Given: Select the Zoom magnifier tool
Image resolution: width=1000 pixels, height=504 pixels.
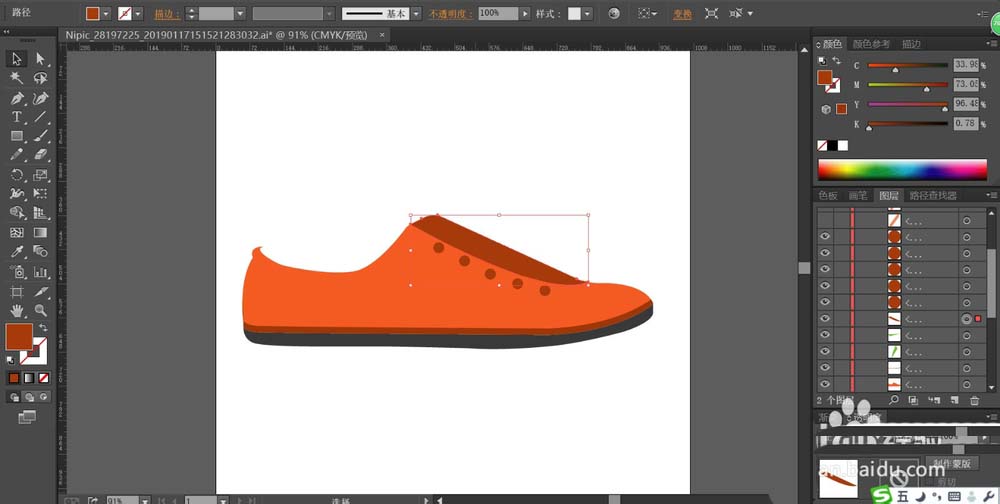Looking at the screenshot, I should coord(41,311).
